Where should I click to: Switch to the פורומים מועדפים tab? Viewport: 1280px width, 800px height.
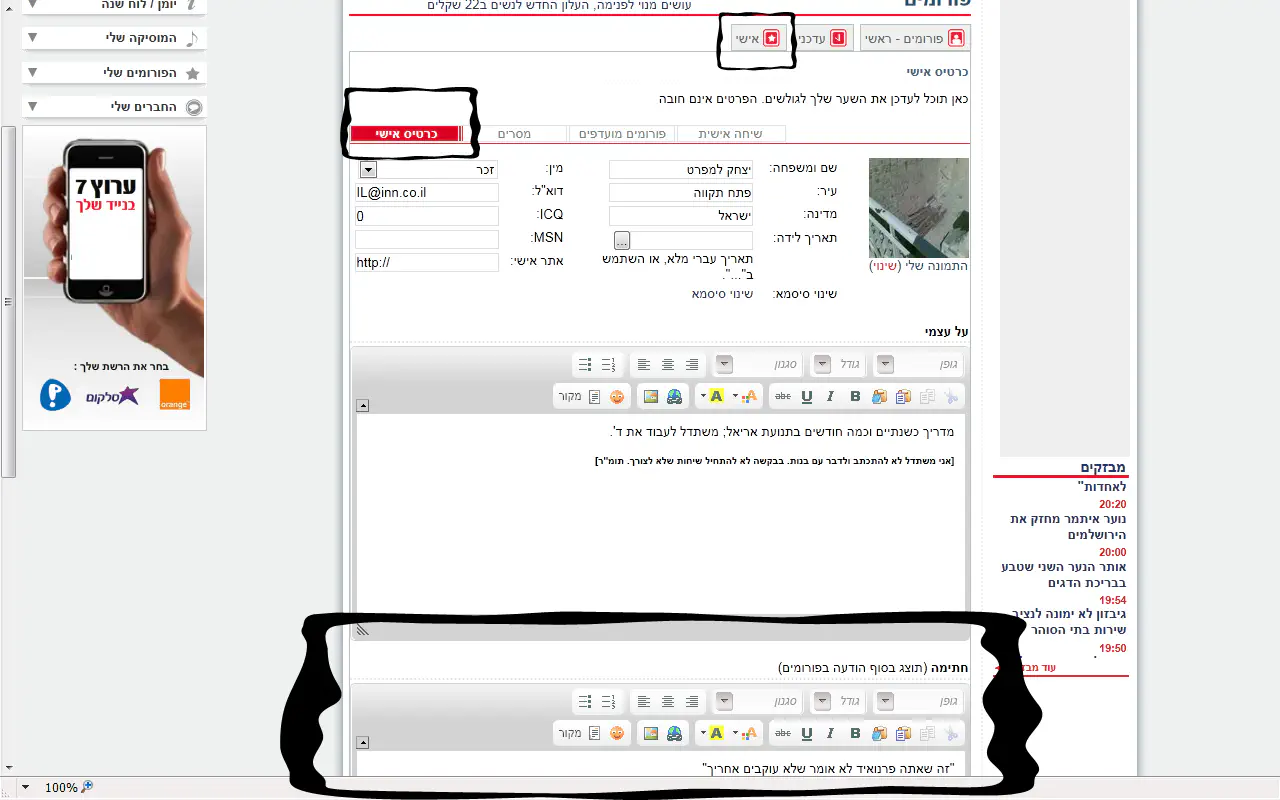pos(621,134)
